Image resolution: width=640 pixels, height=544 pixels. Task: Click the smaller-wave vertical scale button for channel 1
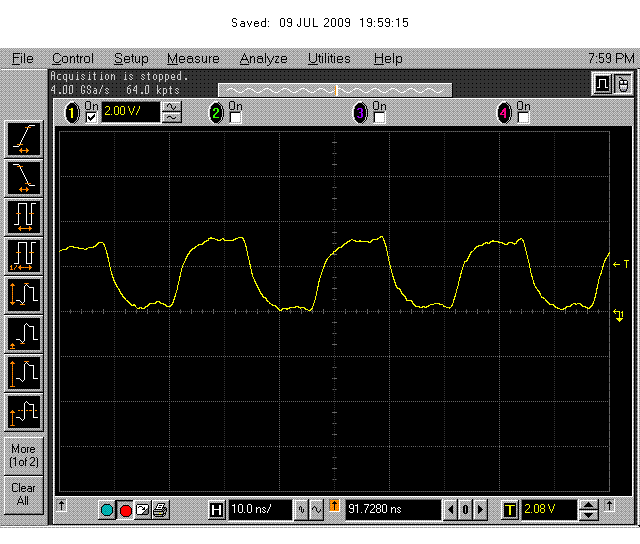[x=172, y=118]
